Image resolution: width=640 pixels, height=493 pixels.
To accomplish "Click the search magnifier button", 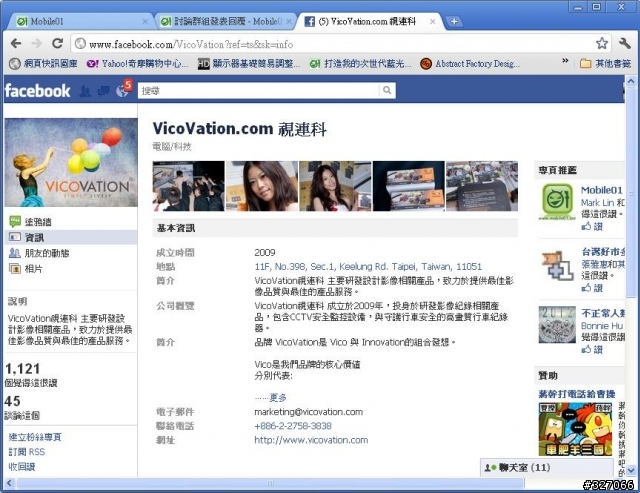I will tap(387, 91).
